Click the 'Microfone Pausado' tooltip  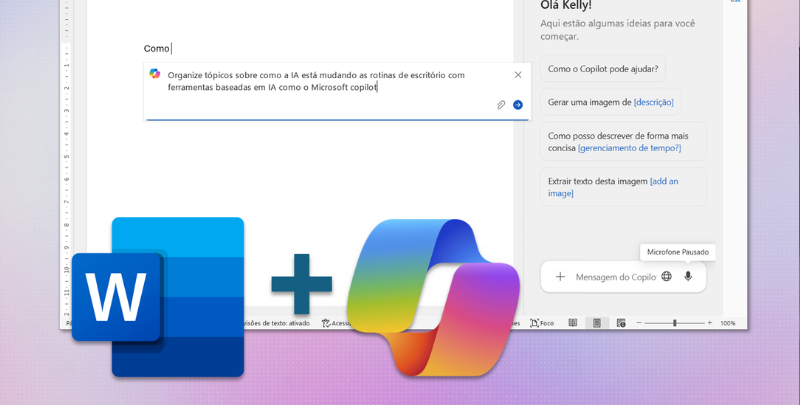click(678, 252)
